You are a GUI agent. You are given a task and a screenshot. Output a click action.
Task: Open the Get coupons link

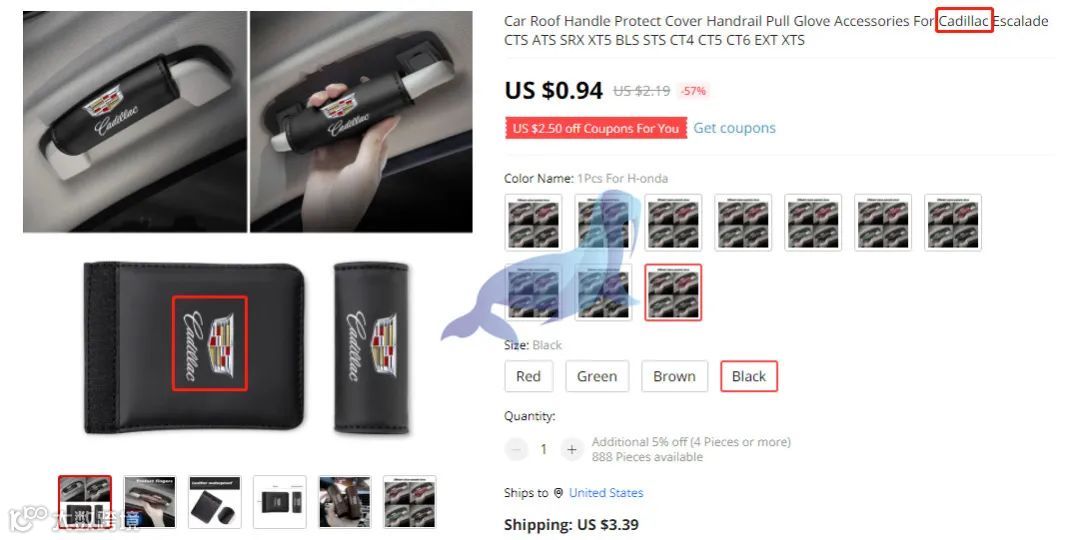pos(734,128)
